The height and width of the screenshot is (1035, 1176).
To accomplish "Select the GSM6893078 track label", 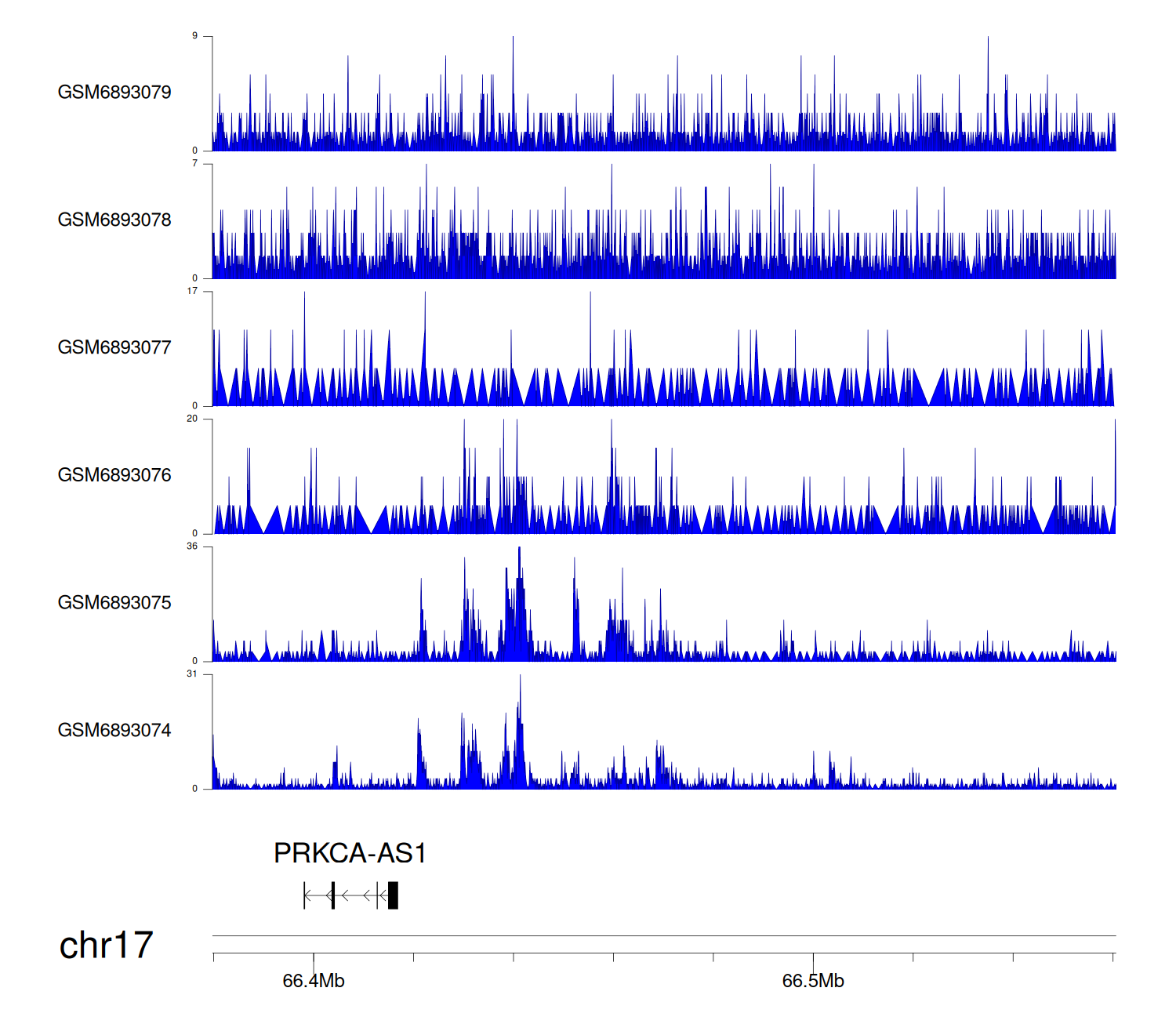I will click(x=114, y=220).
